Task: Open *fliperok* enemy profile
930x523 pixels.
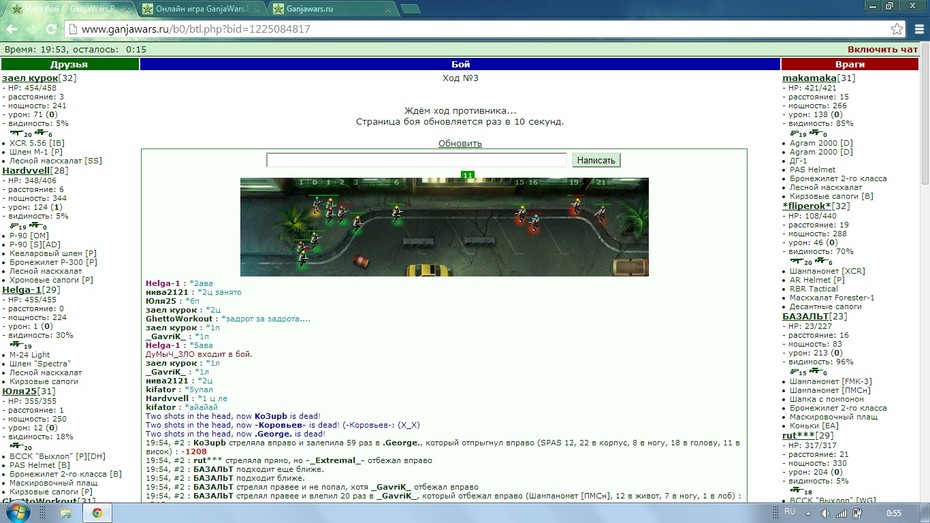Action: click(806, 206)
